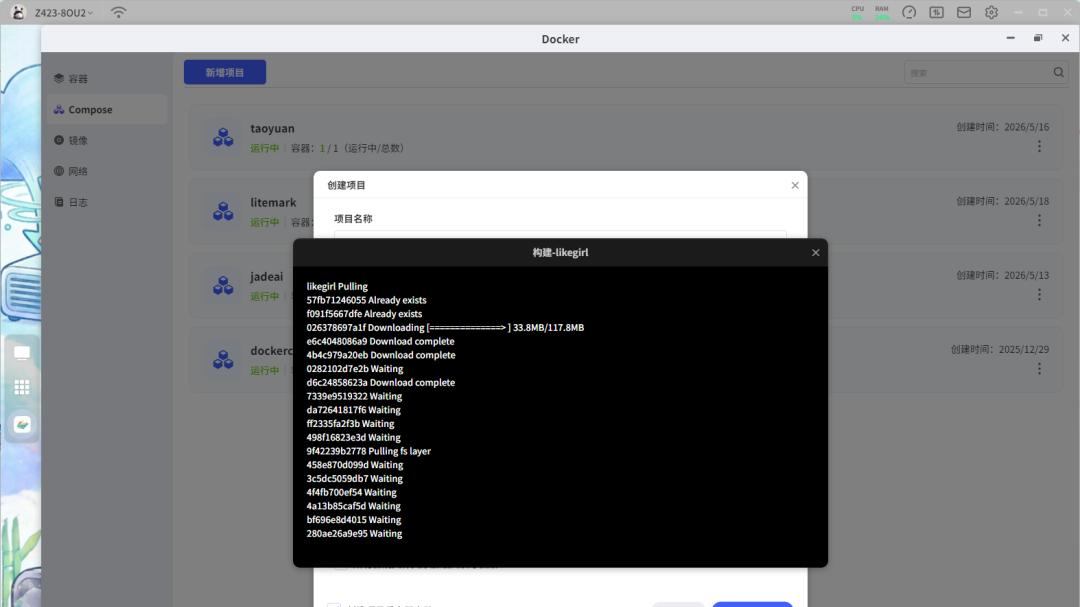Image resolution: width=1080 pixels, height=607 pixels.
Task: Open the taoyuan project name
Action: pyautogui.click(x=272, y=128)
